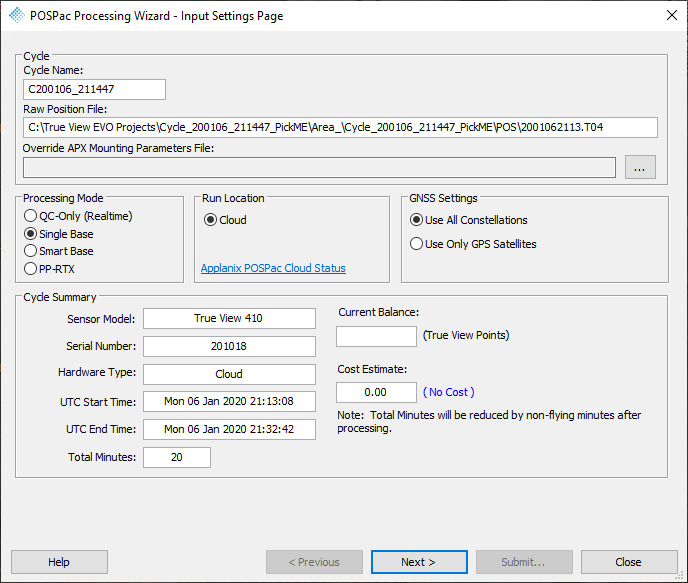This screenshot has height=583, width=688.
Task: Pick the PP-RTX processing mode
Action: click(49, 268)
